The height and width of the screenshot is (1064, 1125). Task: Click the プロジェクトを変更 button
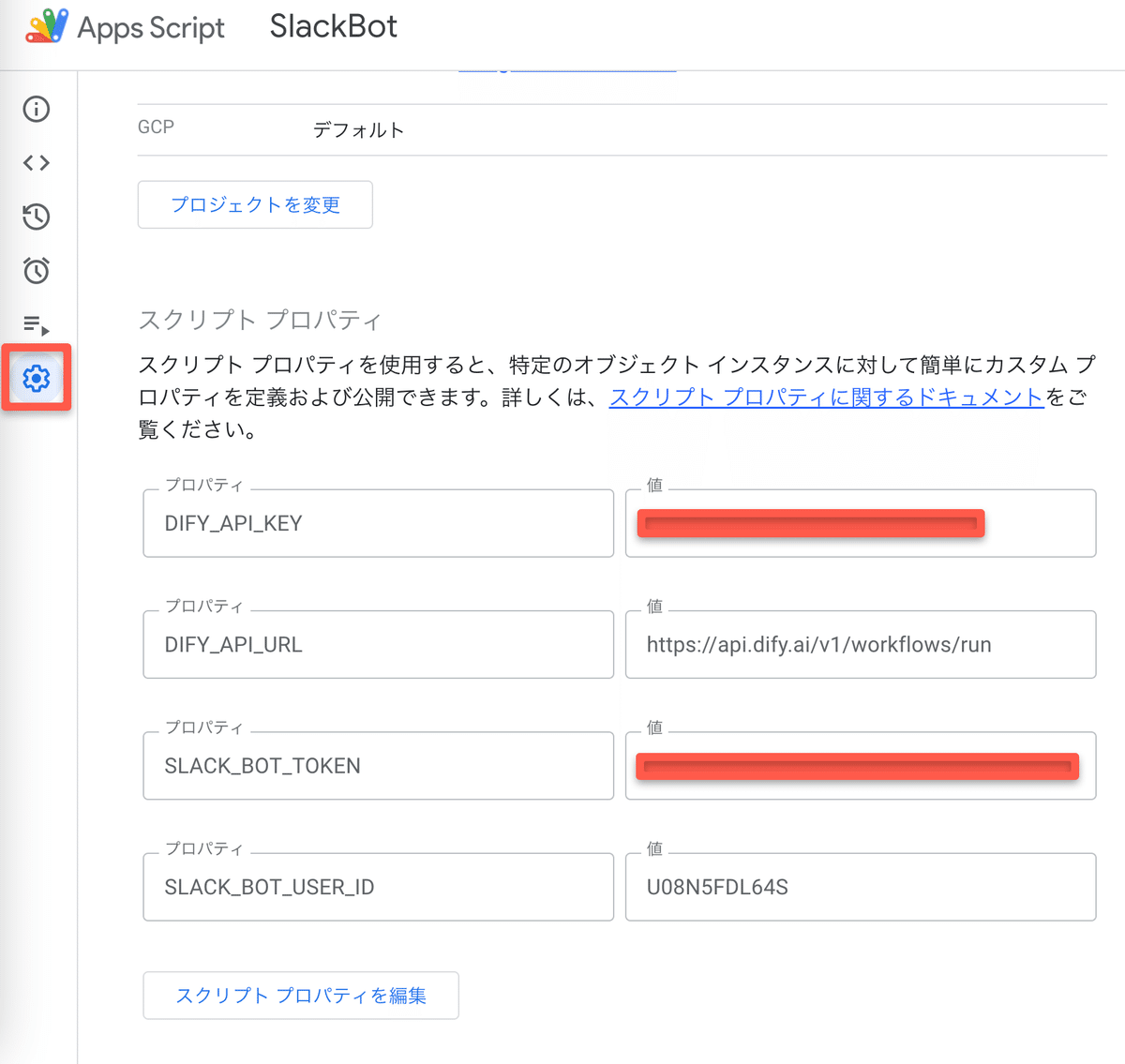pos(255,204)
